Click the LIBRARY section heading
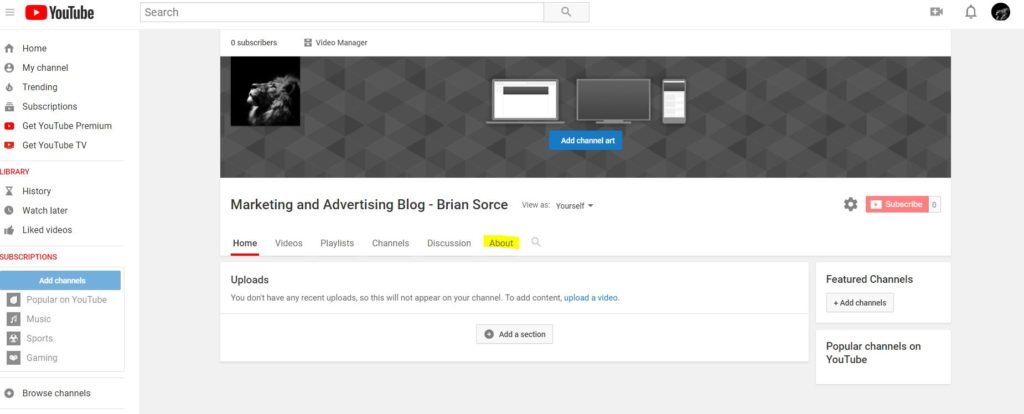 point(14,172)
